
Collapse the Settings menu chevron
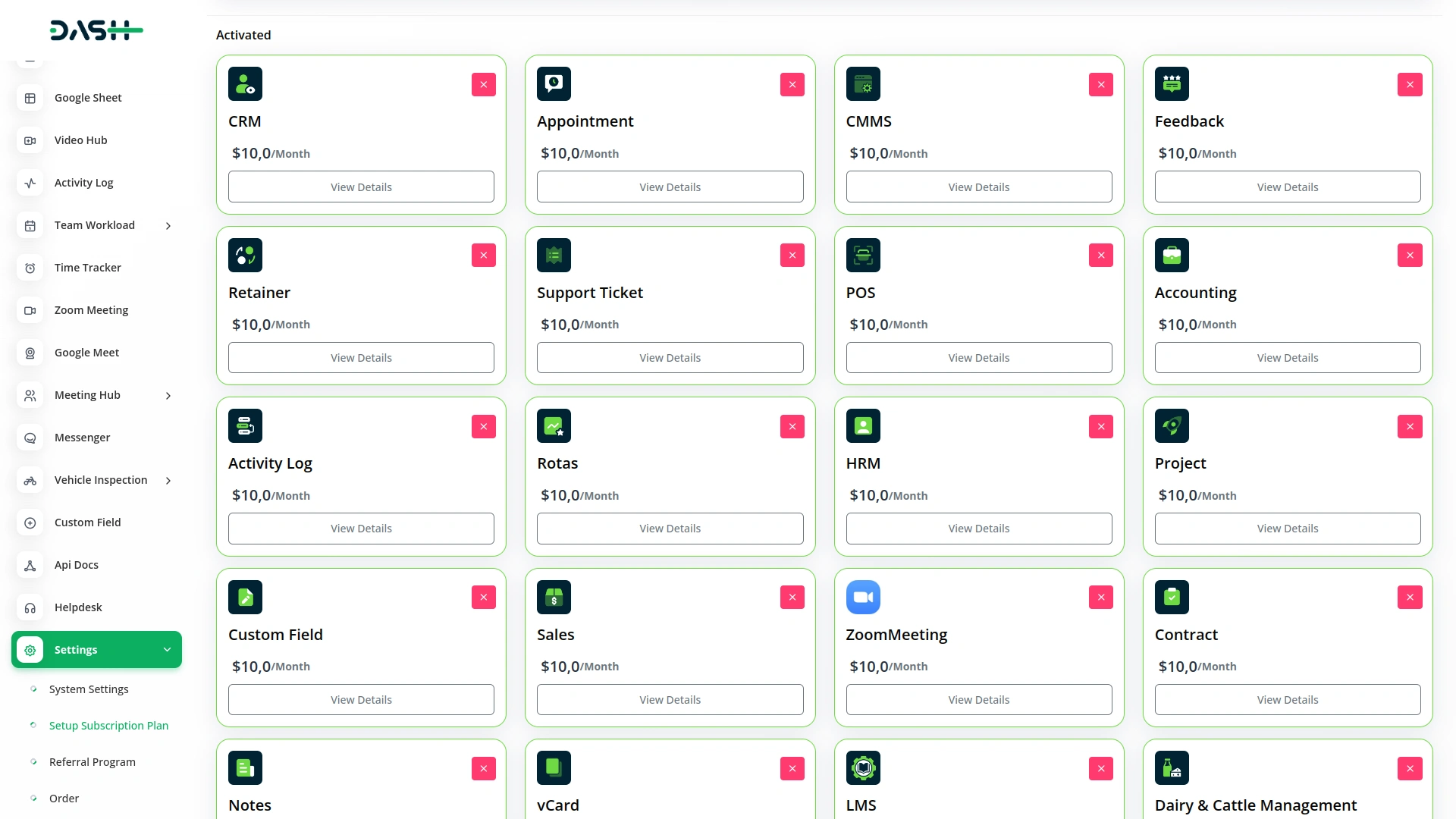pos(167,650)
